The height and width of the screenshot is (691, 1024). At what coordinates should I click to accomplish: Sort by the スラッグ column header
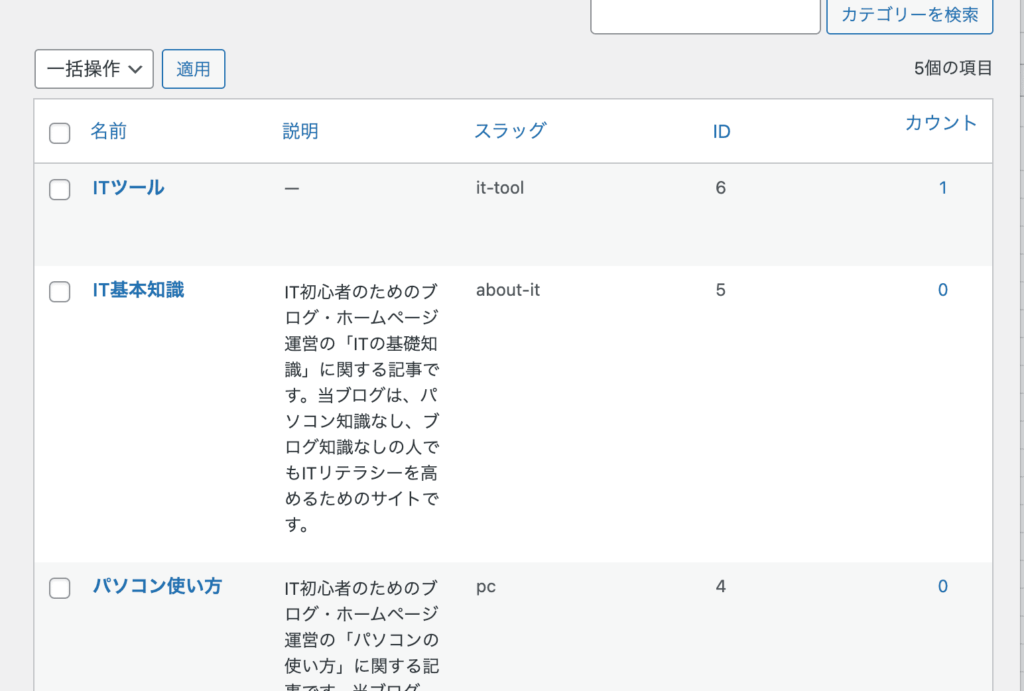pos(510,131)
